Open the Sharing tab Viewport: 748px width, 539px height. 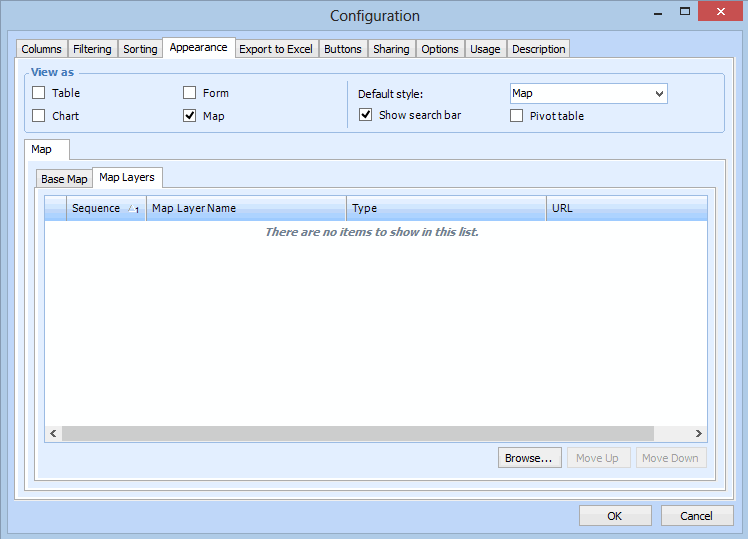(x=391, y=49)
